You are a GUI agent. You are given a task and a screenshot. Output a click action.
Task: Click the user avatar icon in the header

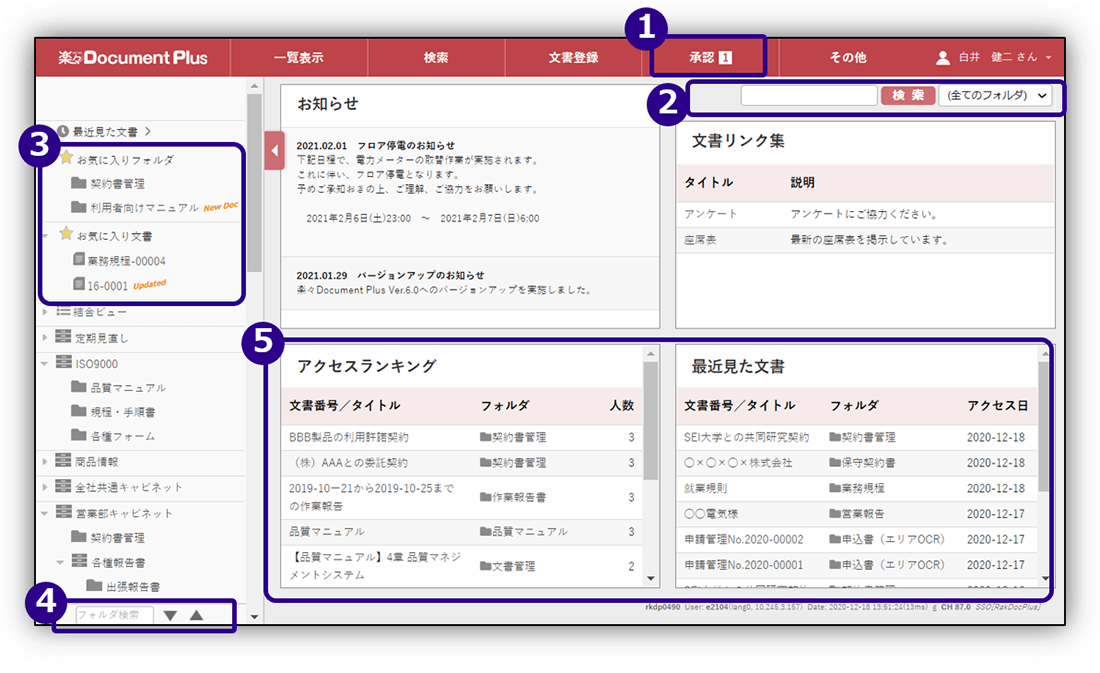click(943, 58)
